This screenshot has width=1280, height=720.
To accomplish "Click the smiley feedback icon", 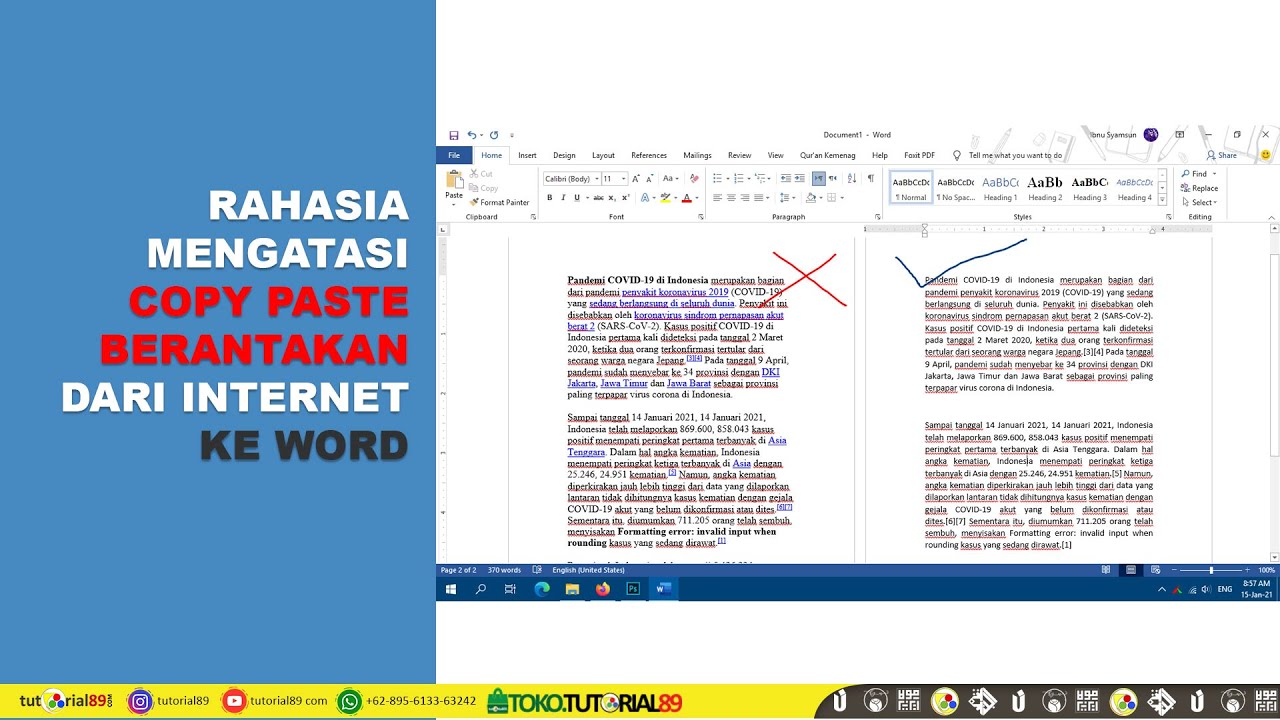I will tap(1265, 155).
